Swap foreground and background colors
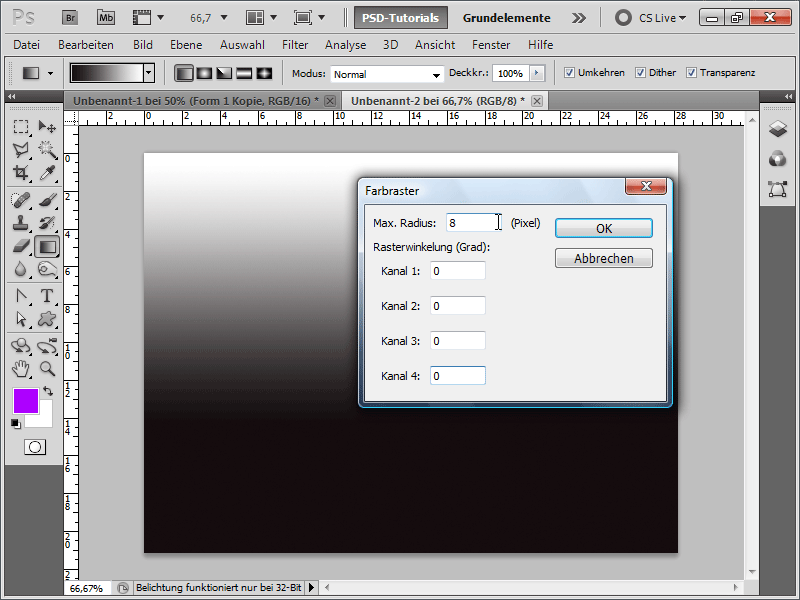Viewport: 800px width, 600px height. click(48, 391)
